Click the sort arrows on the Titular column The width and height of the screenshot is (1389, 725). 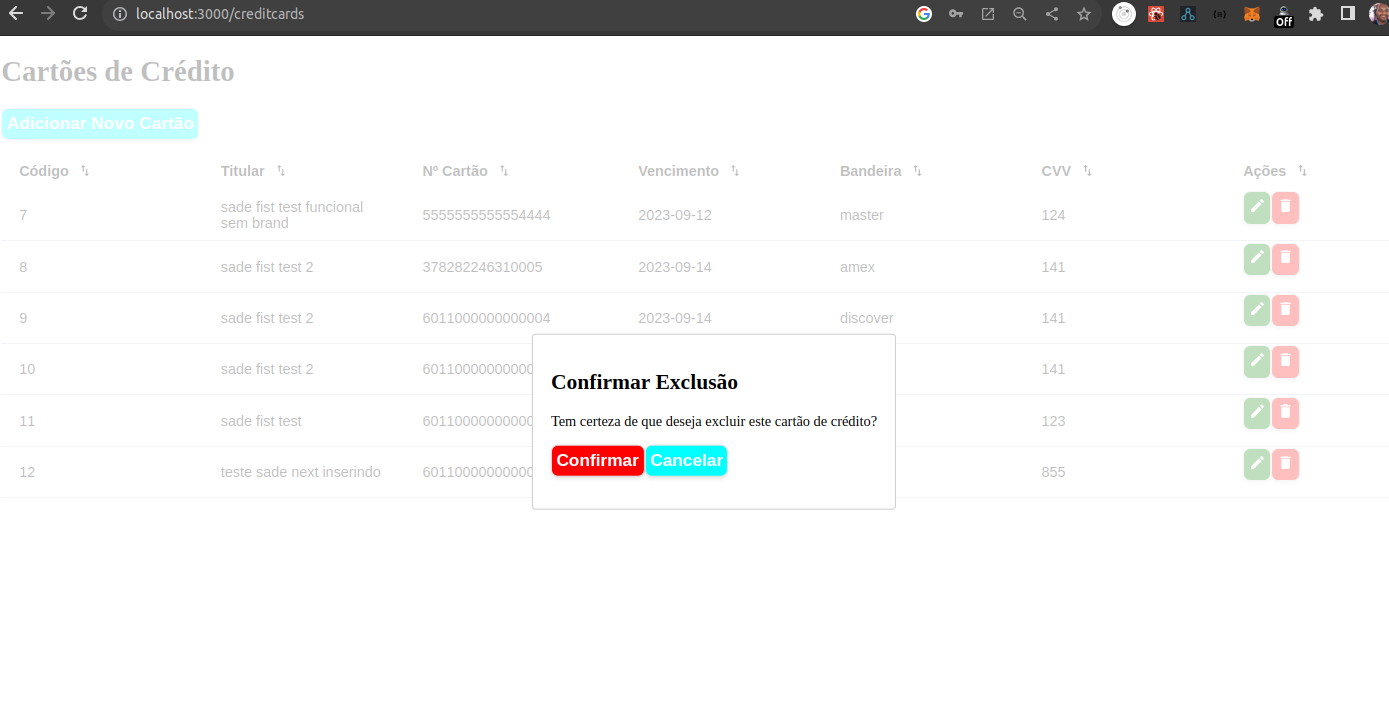click(x=280, y=171)
